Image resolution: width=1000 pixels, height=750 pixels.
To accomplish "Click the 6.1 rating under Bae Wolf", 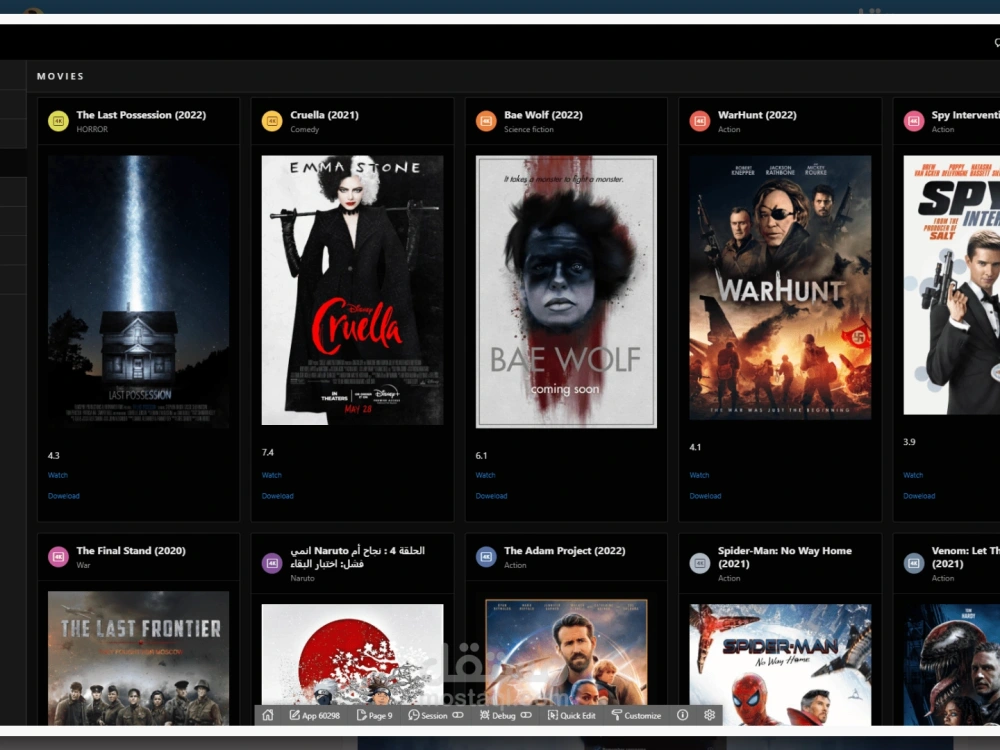I will [482, 455].
